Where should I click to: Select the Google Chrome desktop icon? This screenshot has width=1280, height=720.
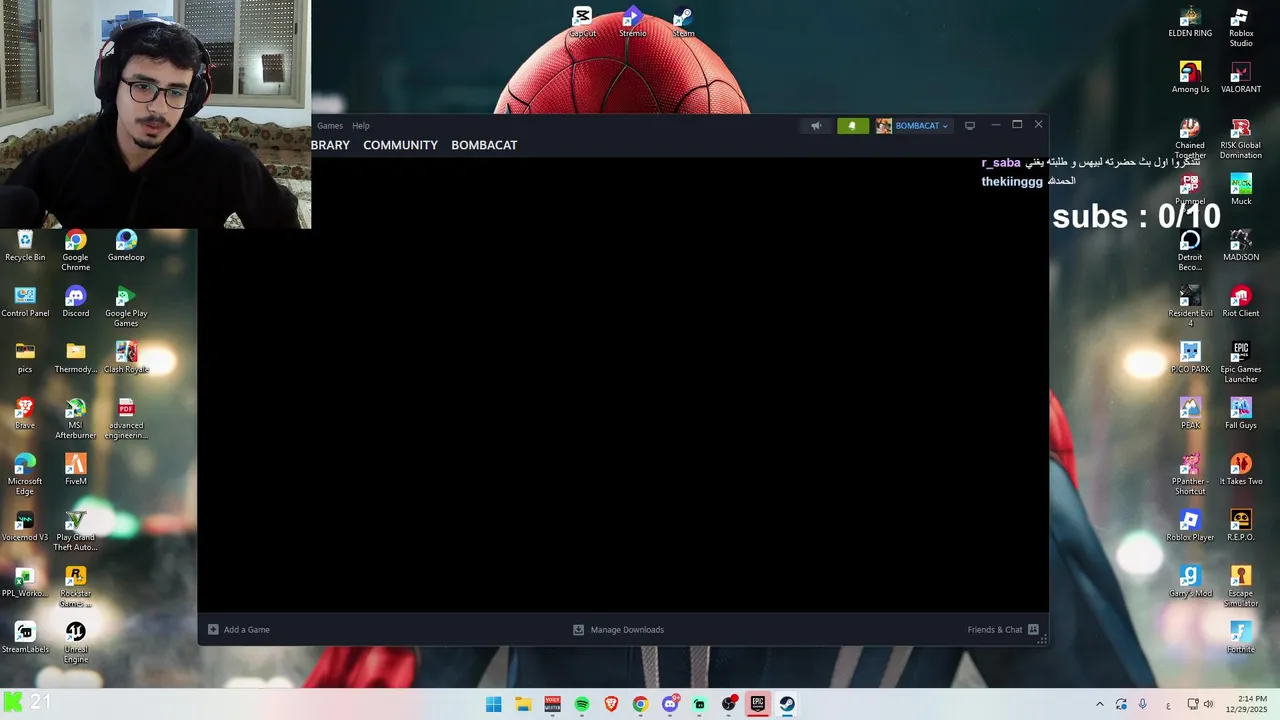(75, 251)
